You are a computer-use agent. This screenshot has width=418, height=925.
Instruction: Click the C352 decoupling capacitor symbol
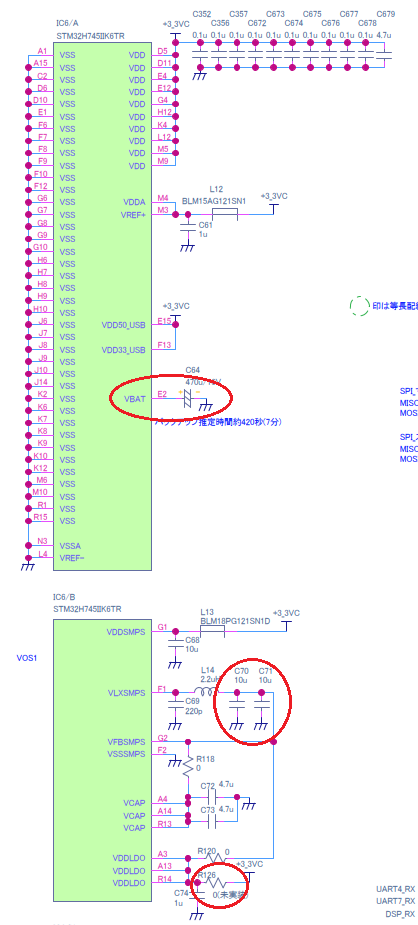click(x=200, y=55)
